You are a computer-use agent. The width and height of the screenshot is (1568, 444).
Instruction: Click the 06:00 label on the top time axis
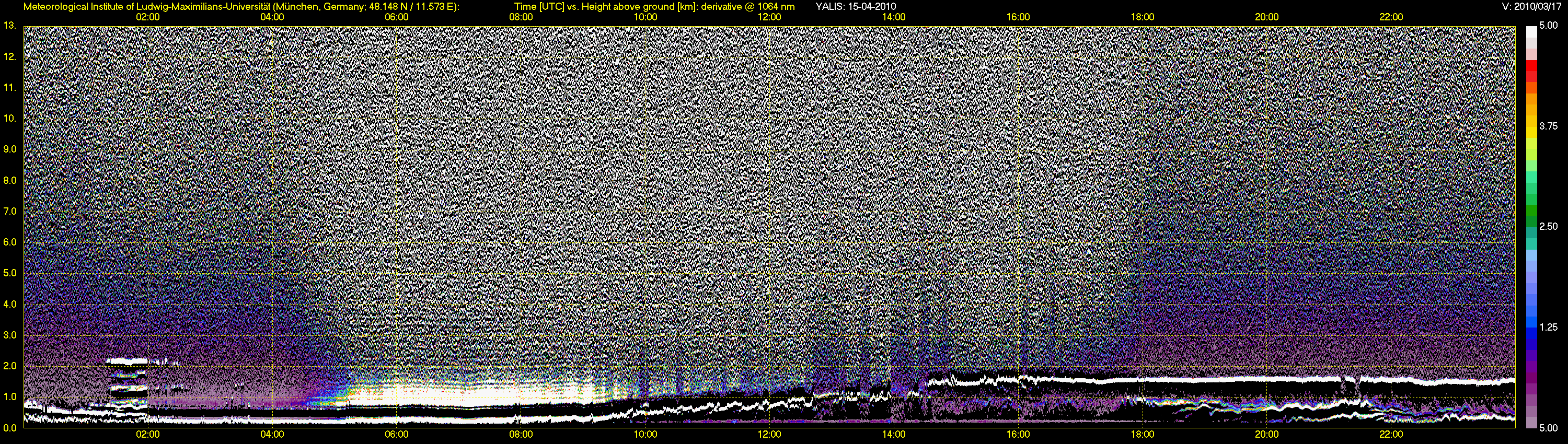396,17
